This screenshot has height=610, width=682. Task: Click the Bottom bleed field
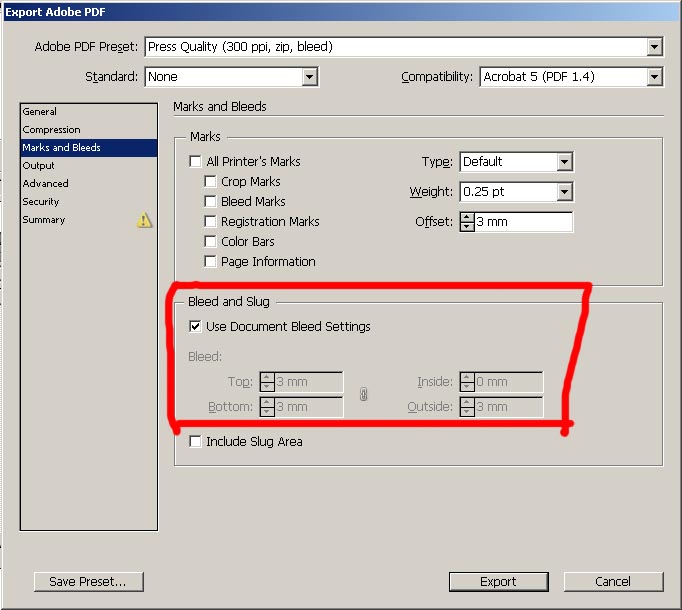308,407
